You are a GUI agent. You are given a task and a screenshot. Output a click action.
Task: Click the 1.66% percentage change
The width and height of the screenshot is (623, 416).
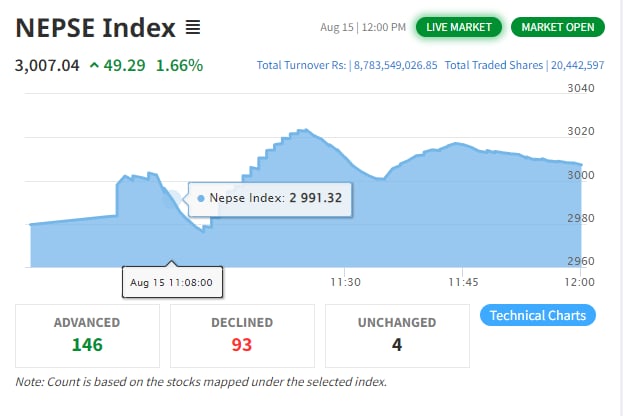pyautogui.click(x=179, y=66)
